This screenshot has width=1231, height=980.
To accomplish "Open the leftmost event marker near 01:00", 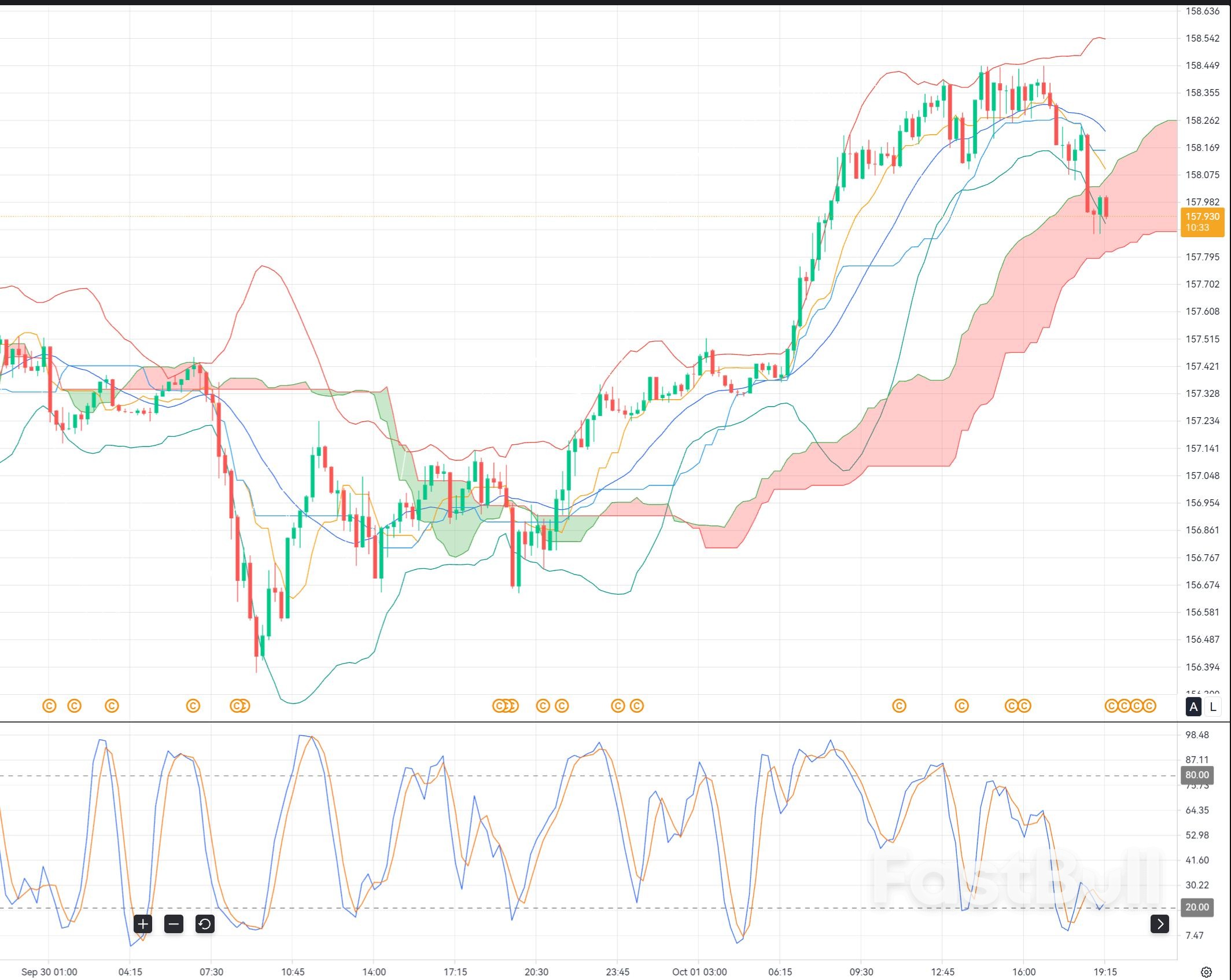I will click(x=49, y=706).
